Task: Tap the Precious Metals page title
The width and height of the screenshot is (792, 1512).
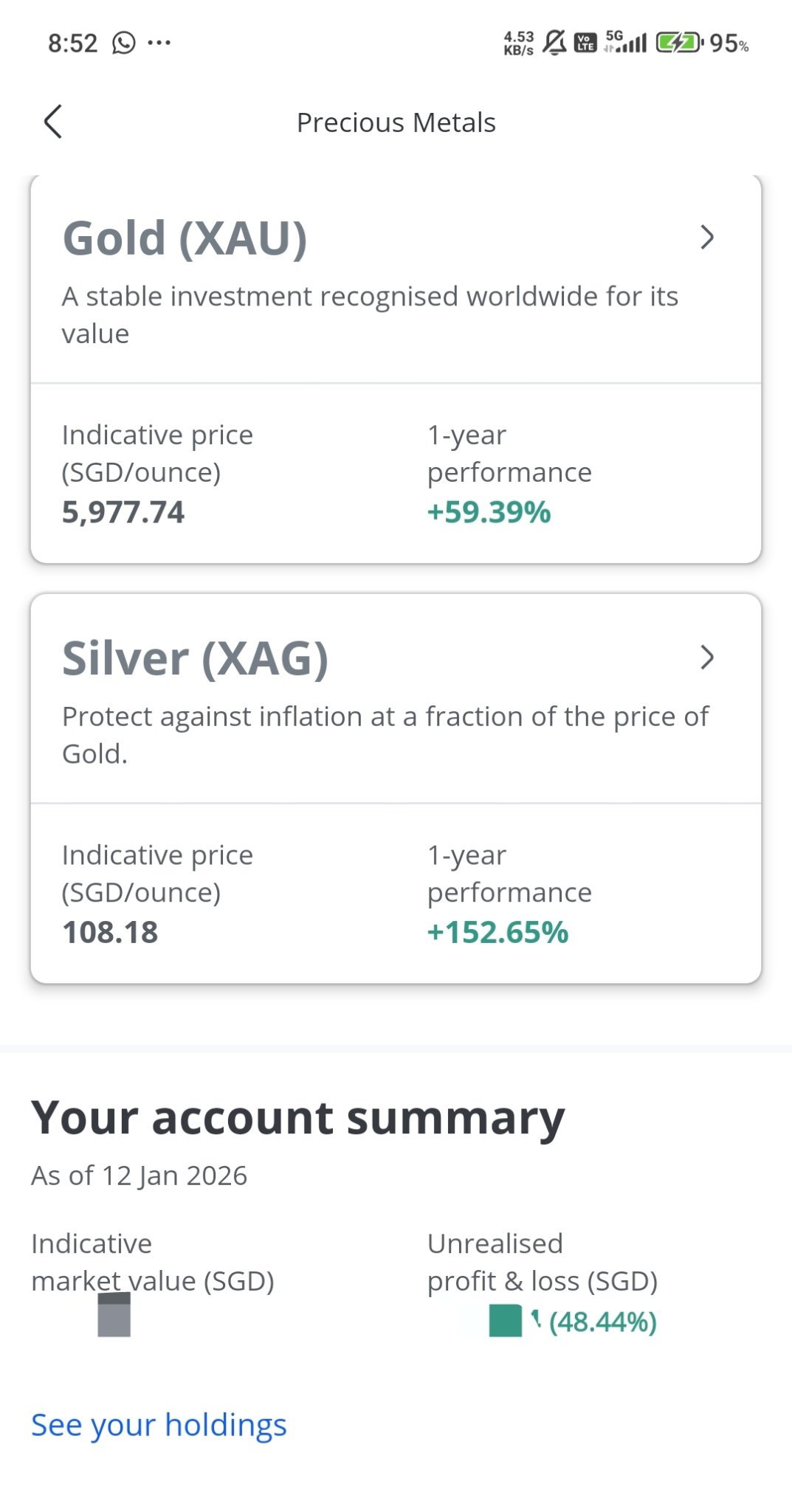Action: pos(396,122)
